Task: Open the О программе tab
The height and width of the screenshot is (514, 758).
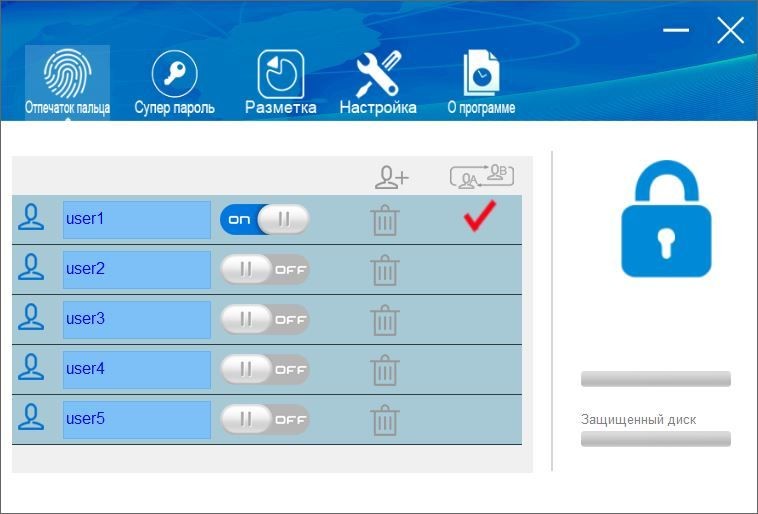Action: click(x=481, y=82)
